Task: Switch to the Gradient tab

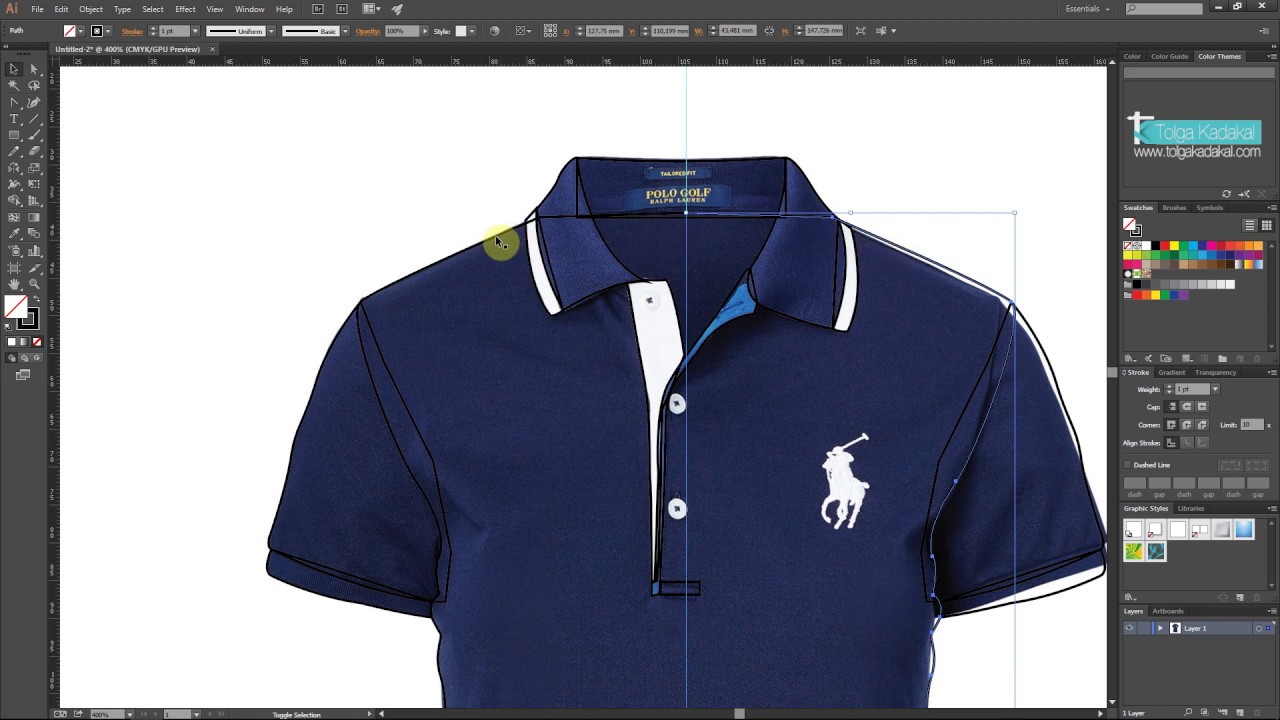Action: tap(1172, 372)
